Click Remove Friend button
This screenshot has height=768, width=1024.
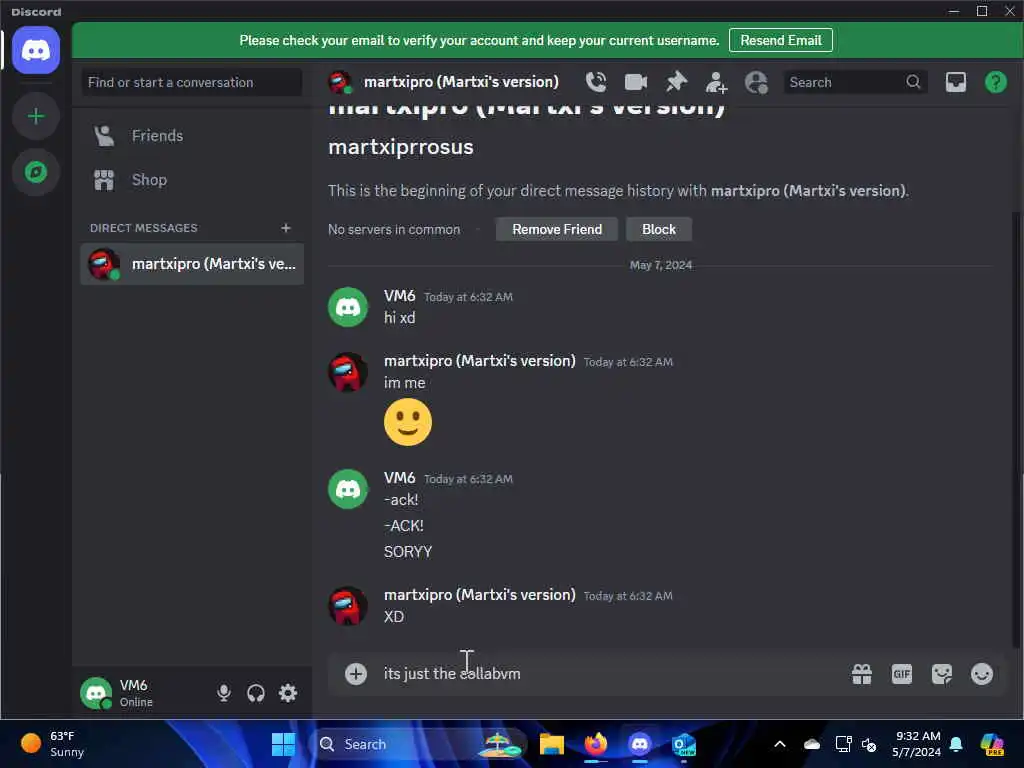point(556,229)
